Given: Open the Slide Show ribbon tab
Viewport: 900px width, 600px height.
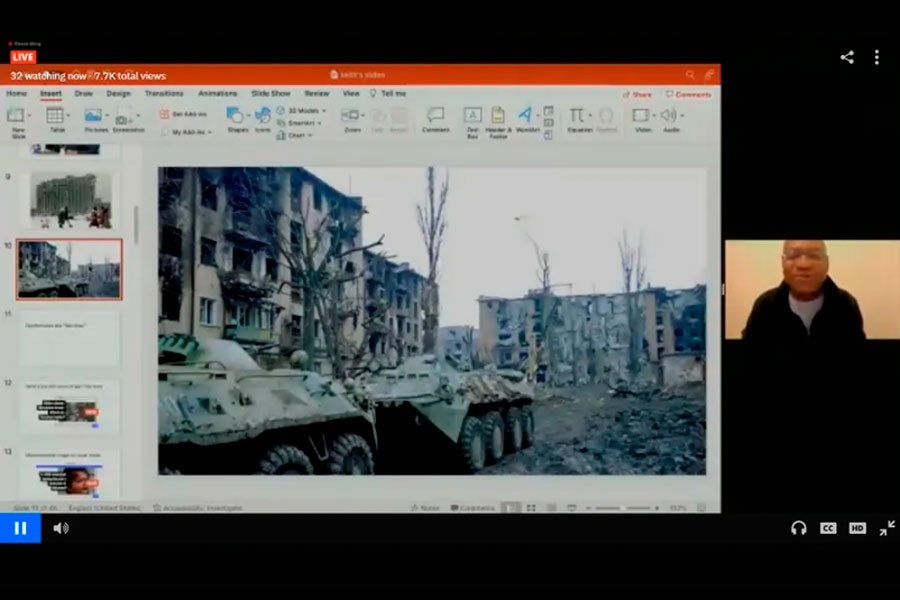Looking at the screenshot, I should pyautogui.click(x=270, y=93).
